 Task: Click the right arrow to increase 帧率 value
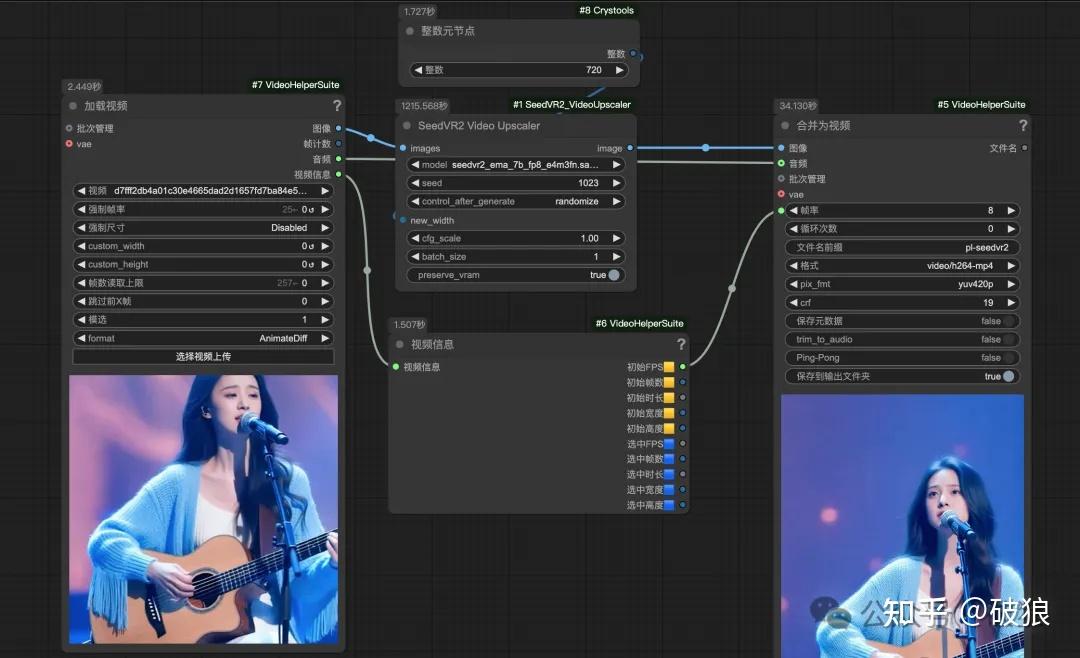(1012, 210)
